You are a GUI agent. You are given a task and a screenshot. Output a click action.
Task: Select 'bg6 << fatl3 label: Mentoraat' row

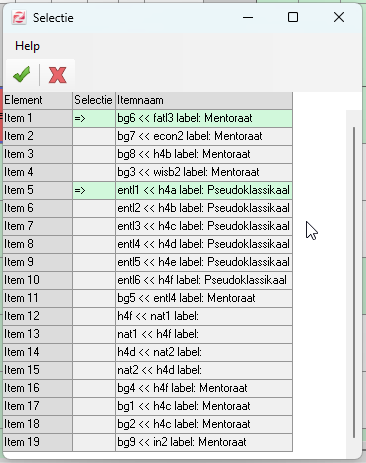click(x=204, y=118)
